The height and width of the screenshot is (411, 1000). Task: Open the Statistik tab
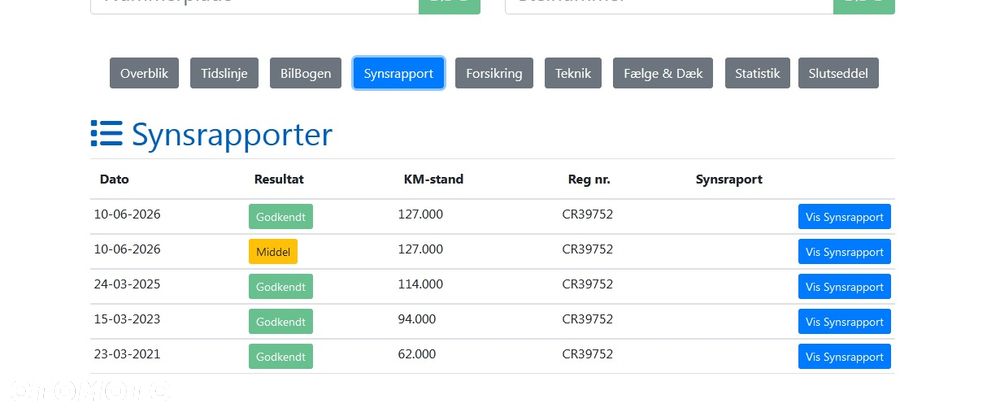point(757,73)
